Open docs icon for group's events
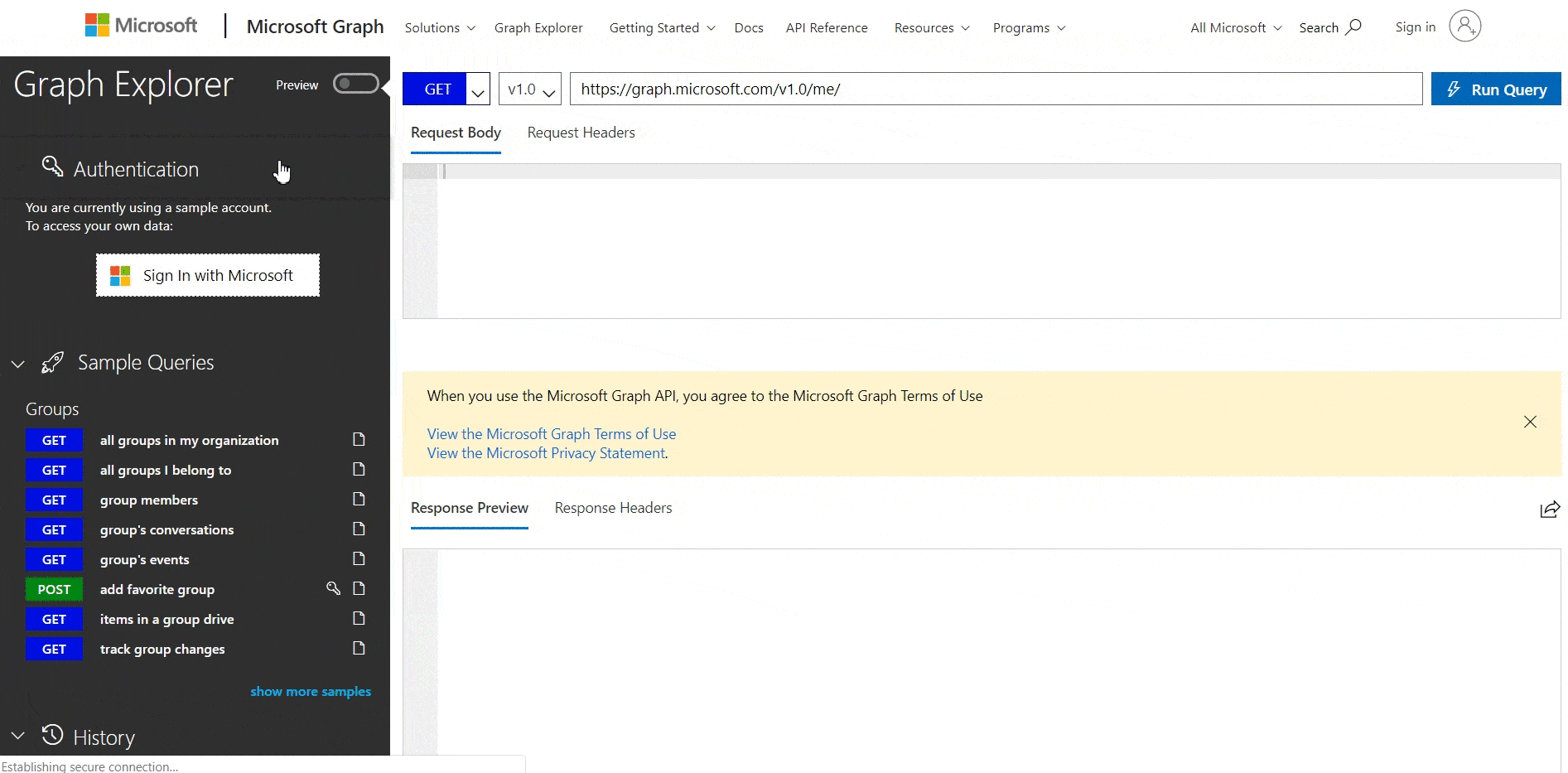Viewport: 1568px width, 773px height. pyautogui.click(x=359, y=558)
